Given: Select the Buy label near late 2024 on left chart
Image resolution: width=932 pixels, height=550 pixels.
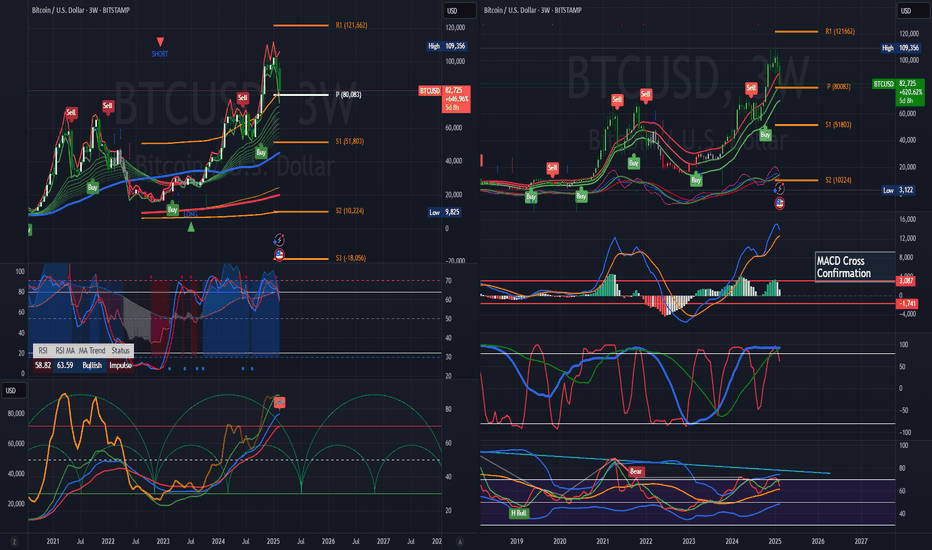Looking at the screenshot, I should pos(261,152).
